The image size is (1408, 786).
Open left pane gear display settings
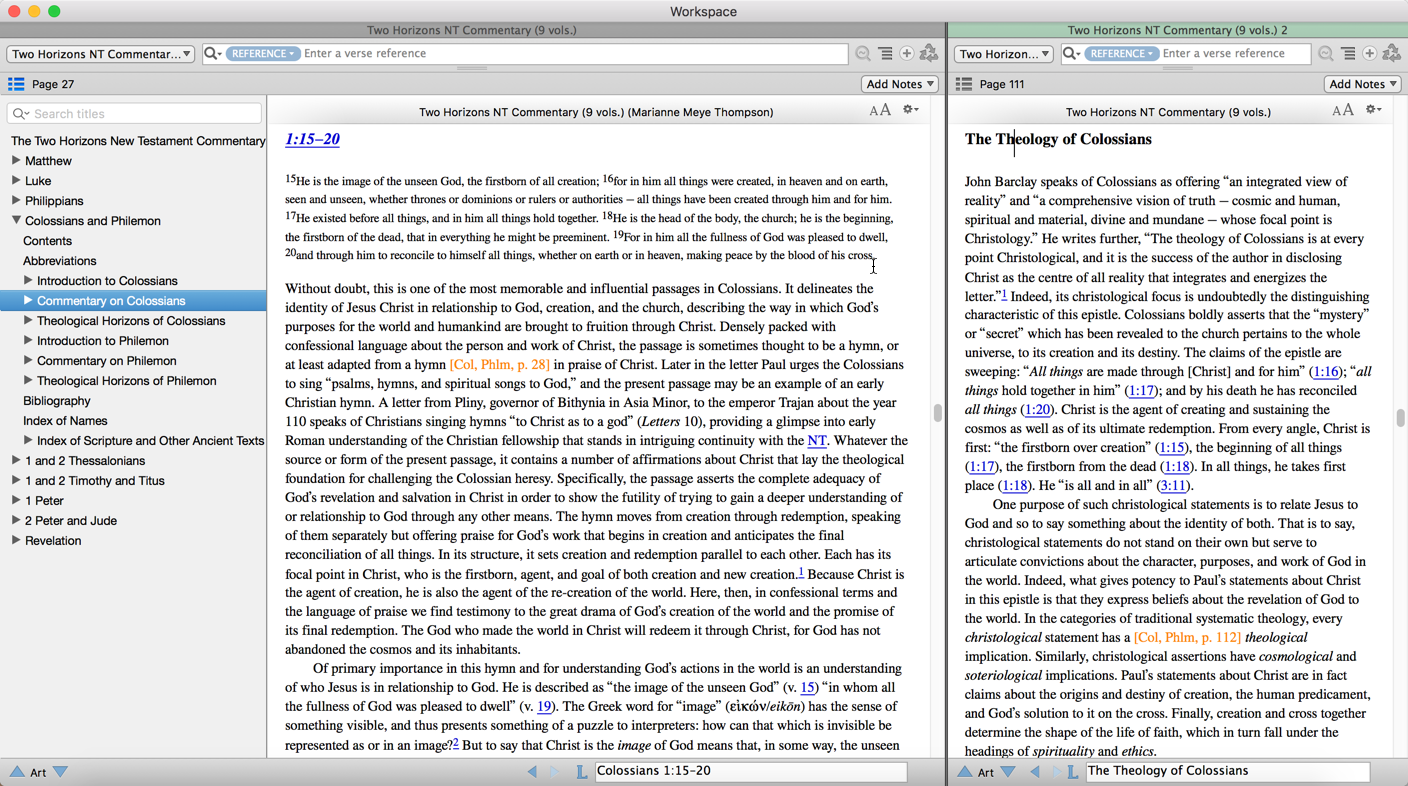pyautogui.click(x=910, y=110)
